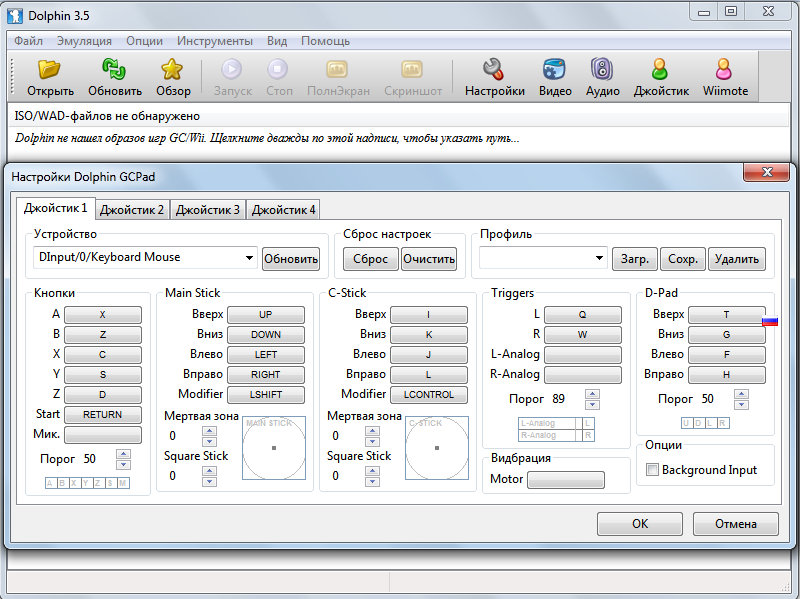800x599 pixels.
Task: Click the empty L-Analog mapping button
Action: 583,355
